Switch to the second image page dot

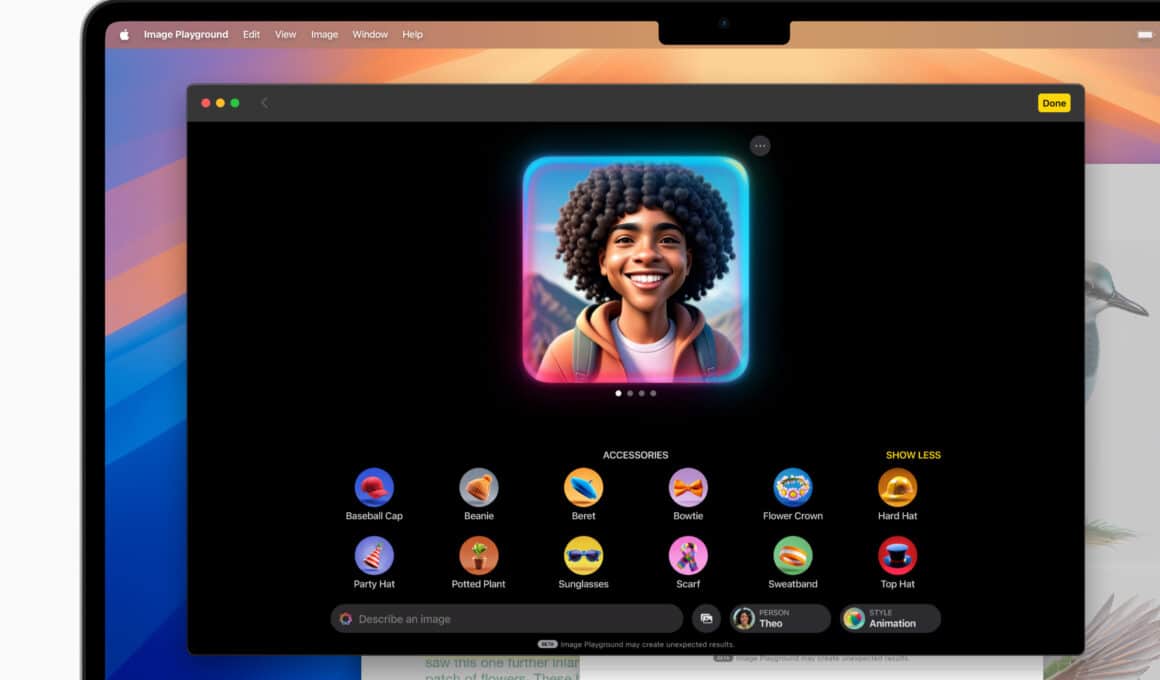[x=630, y=394]
